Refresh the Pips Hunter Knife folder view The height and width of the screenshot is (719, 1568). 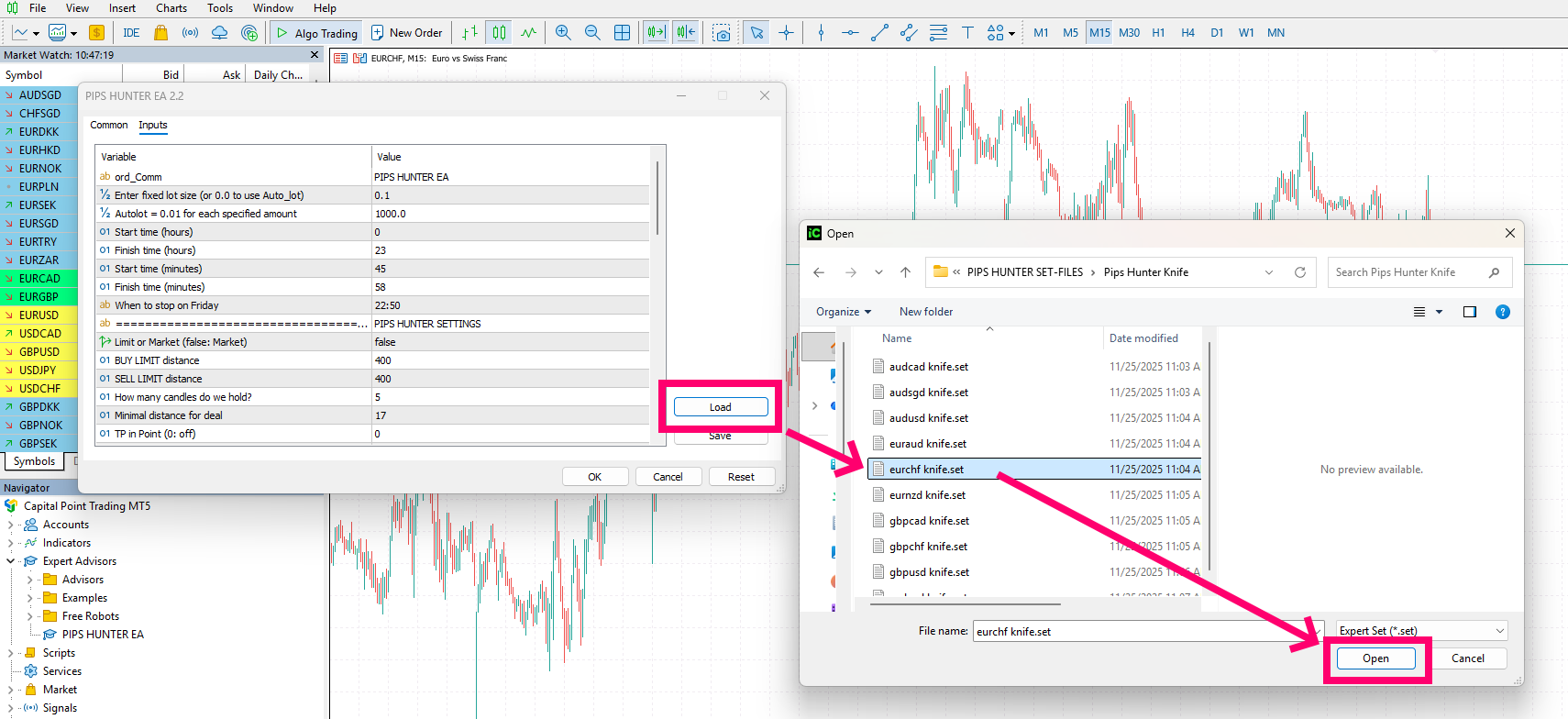(1299, 272)
